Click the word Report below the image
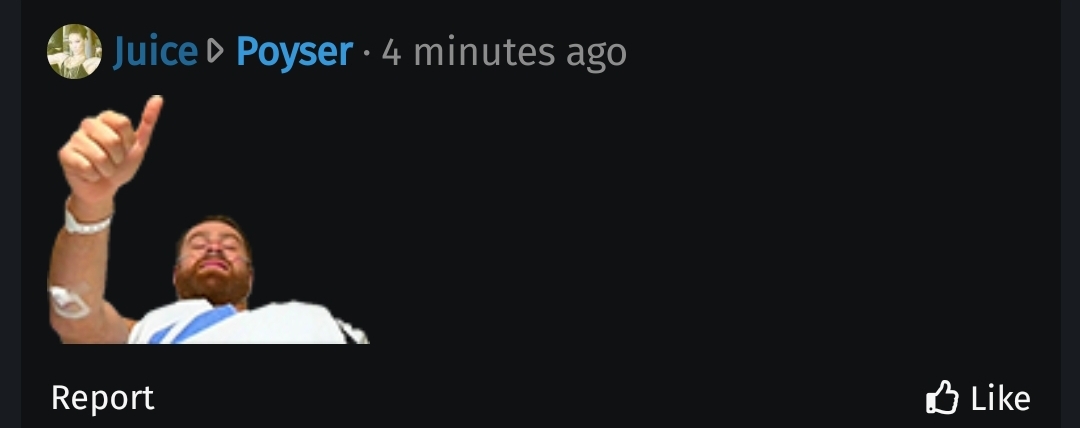 point(103,398)
